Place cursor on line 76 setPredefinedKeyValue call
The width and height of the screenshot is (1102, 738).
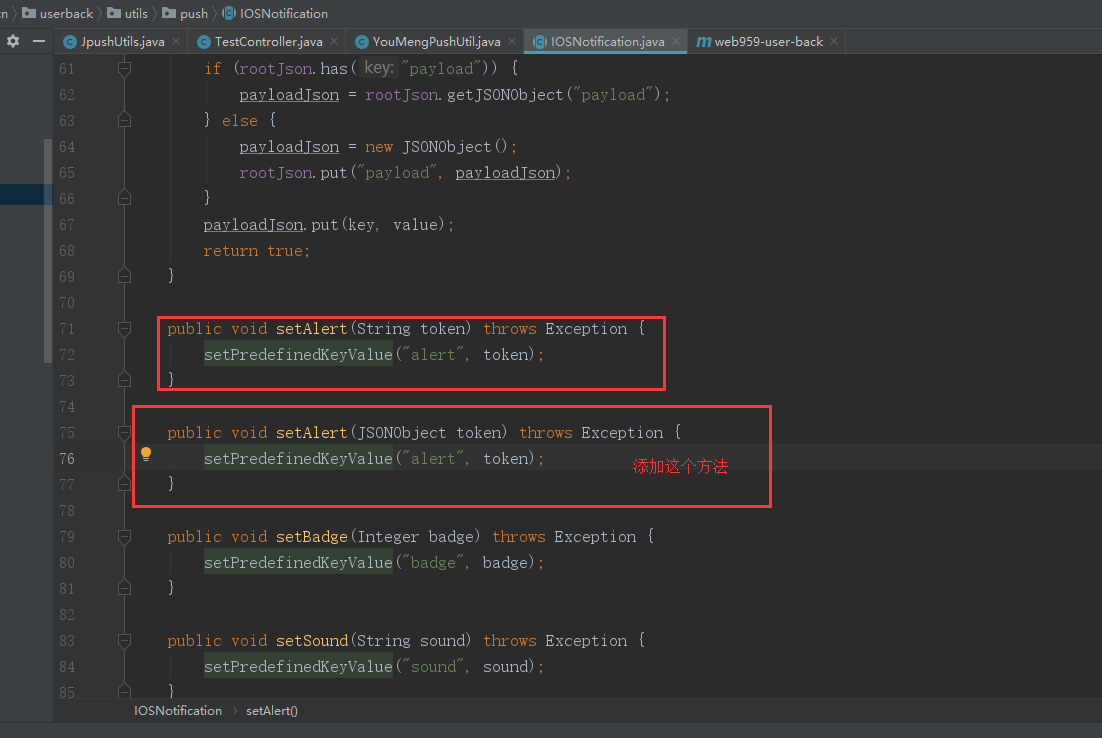click(x=298, y=459)
